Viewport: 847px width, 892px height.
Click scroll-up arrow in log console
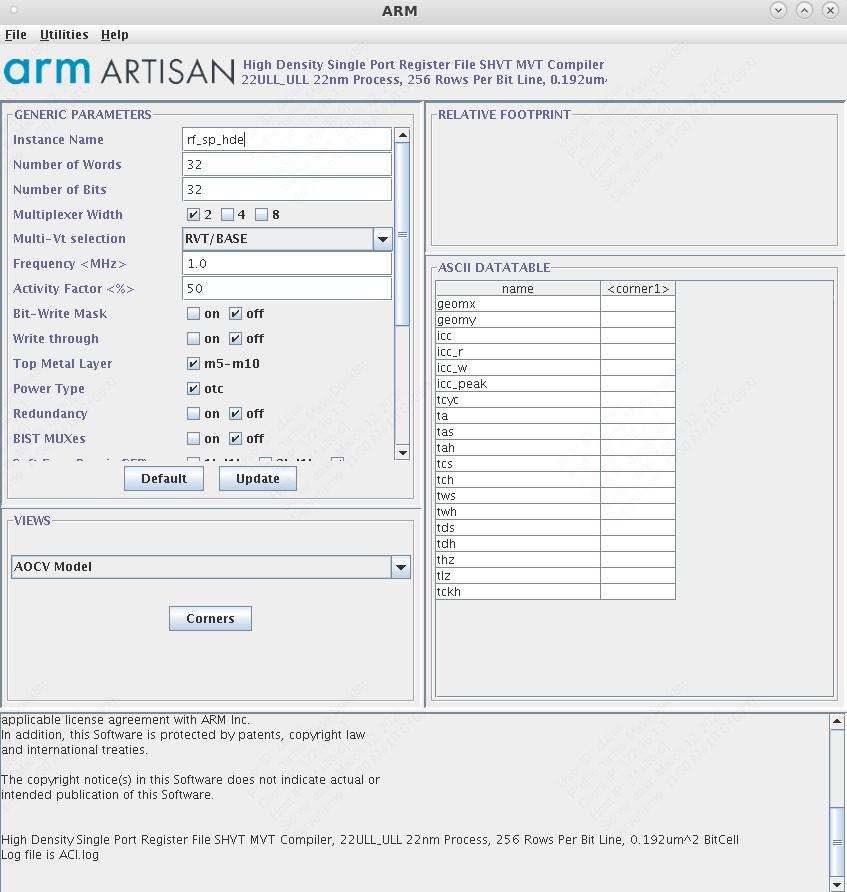[x=837, y=722]
